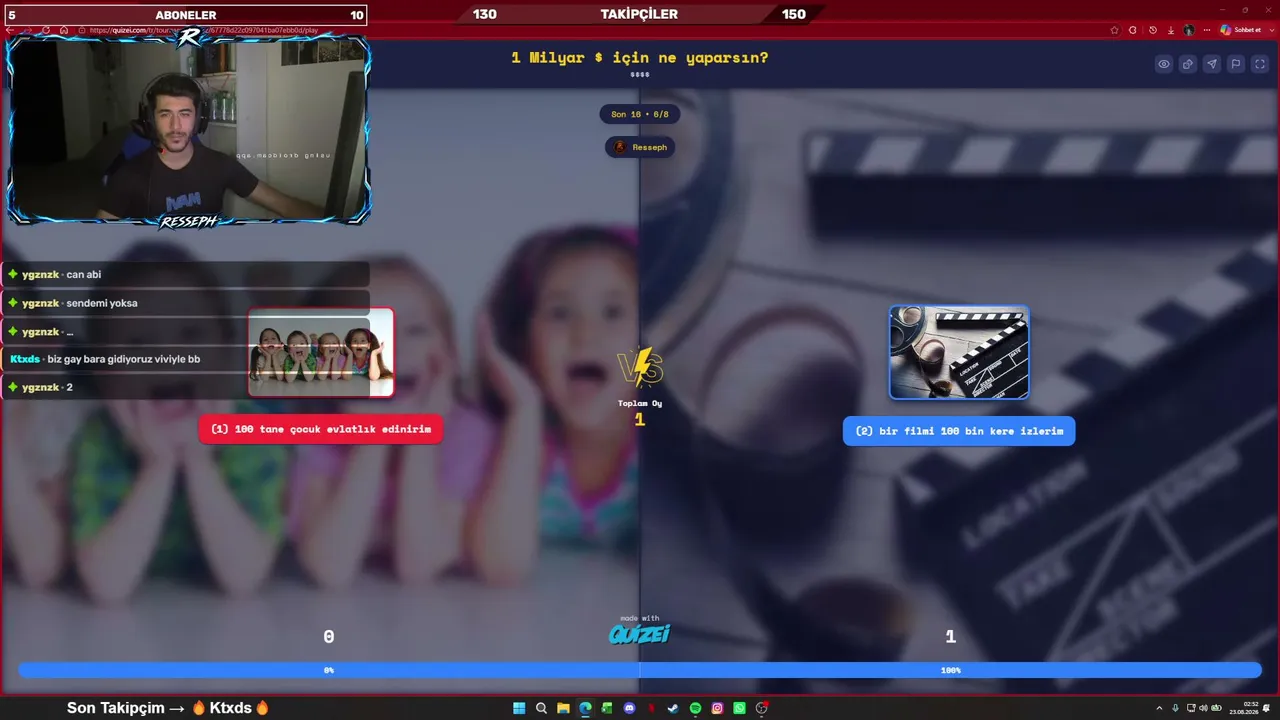Click the microphone icon in system tray
The height and width of the screenshot is (720, 1280).
(1175, 708)
